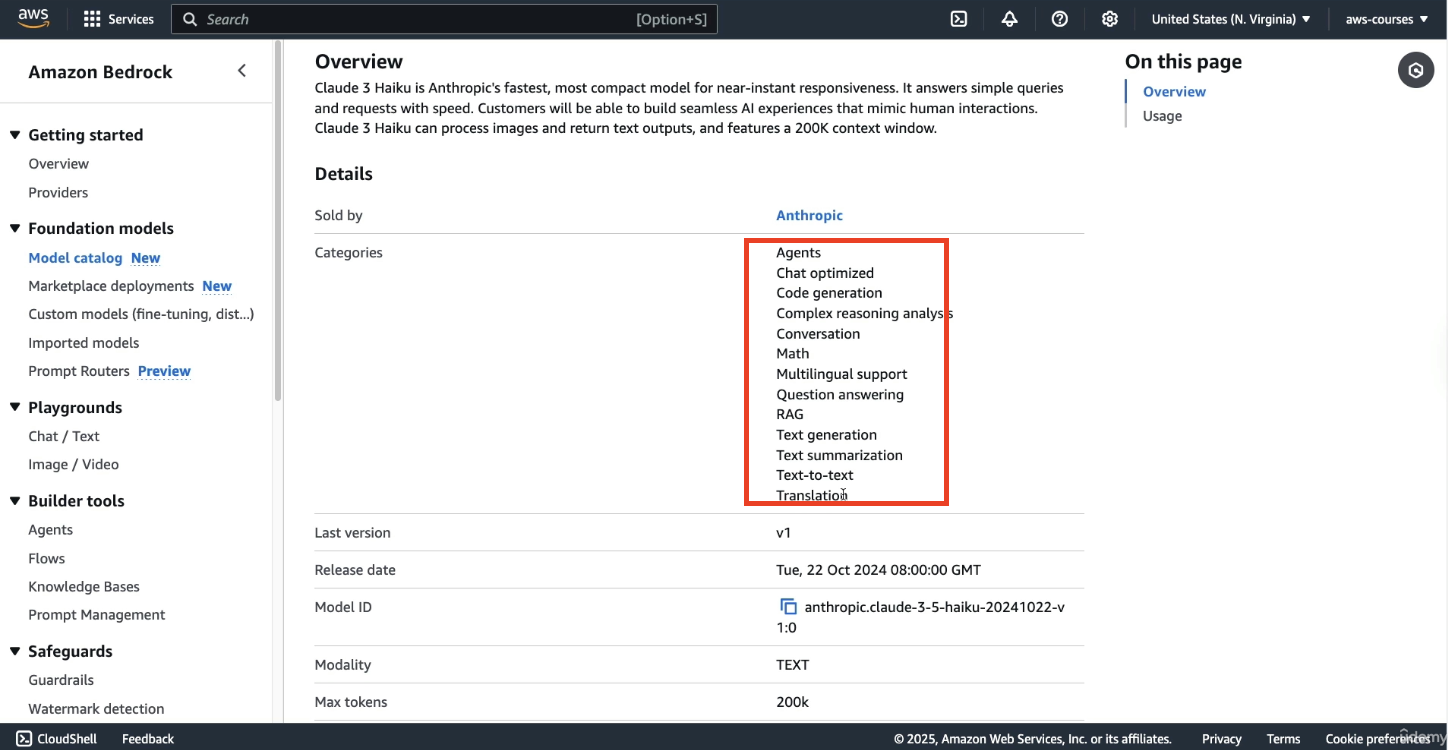This screenshot has height=750, width=1448.
Task: Click the Max tokens value 200k
Action: click(792, 702)
